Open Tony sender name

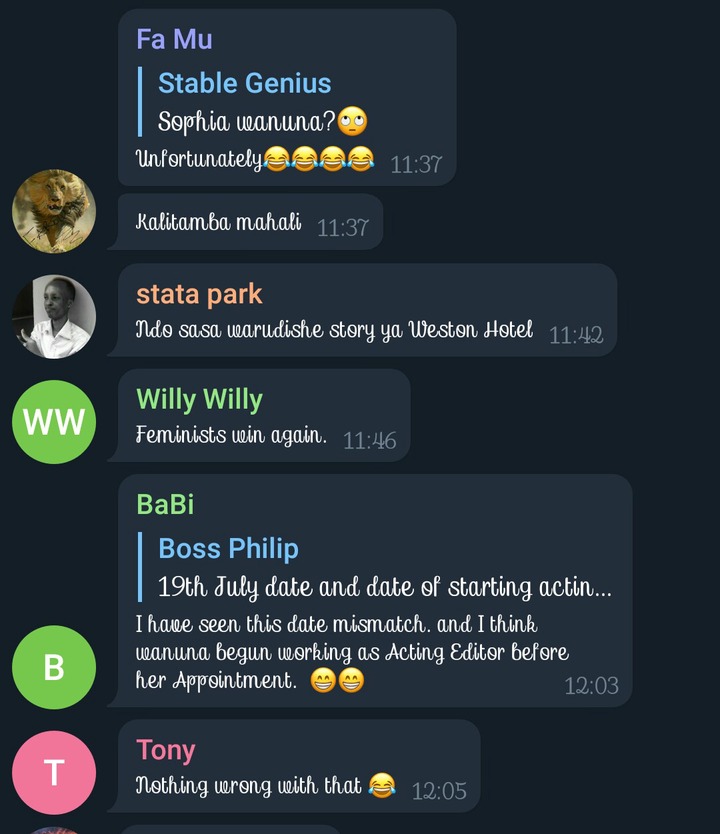(166, 750)
